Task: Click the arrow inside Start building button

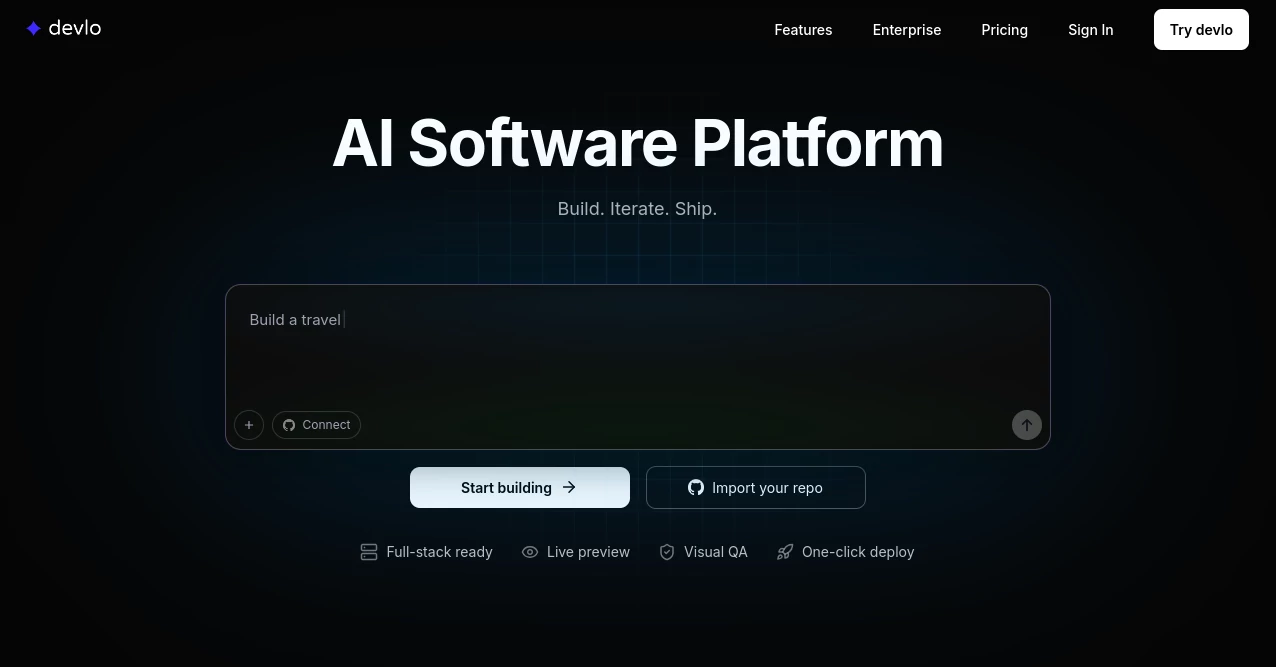Action: pyautogui.click(x=568, y=487)
